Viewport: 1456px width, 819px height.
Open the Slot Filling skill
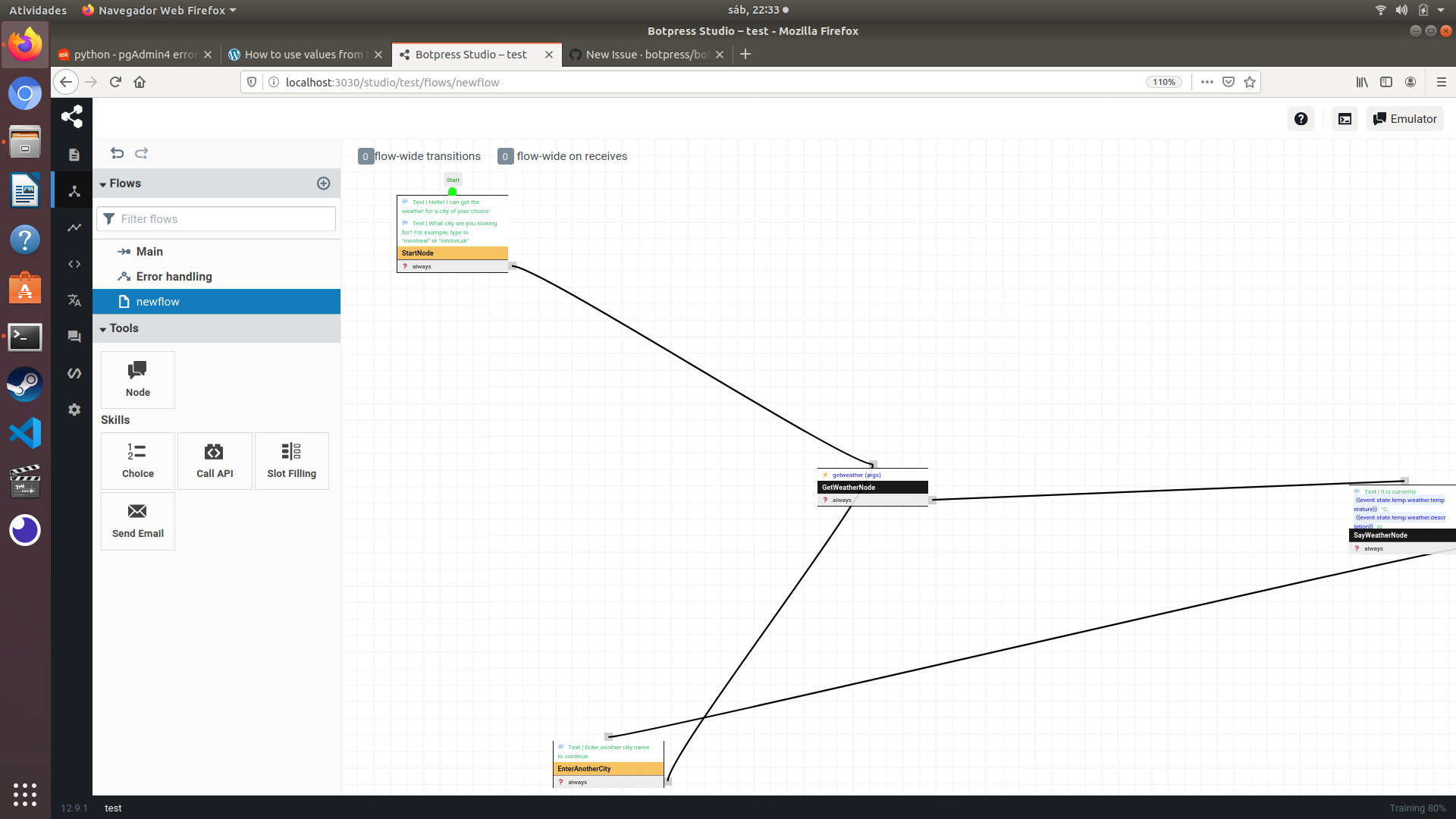[x=291, y=460]
